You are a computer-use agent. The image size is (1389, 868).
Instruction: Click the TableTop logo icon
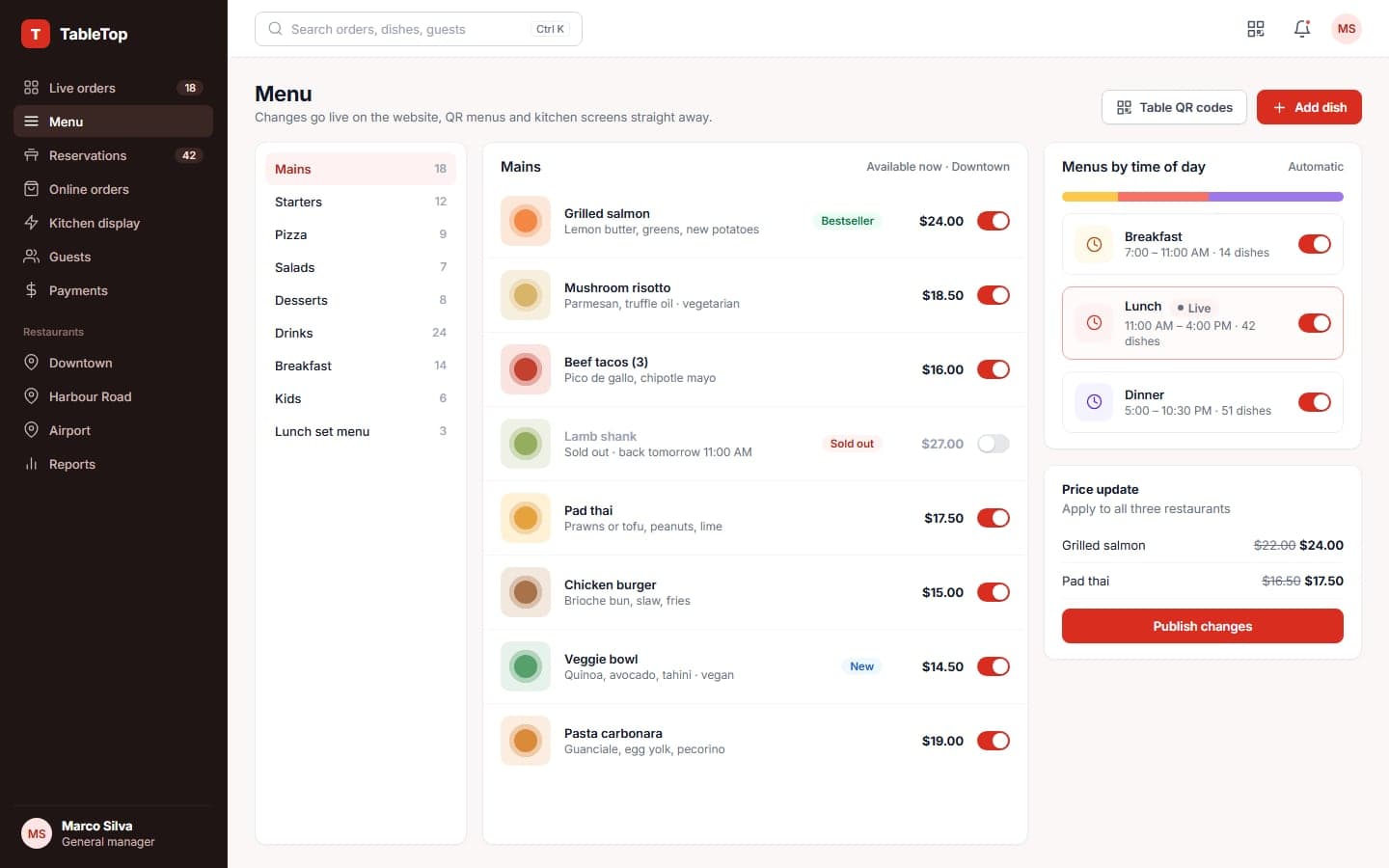click(36, 34)
